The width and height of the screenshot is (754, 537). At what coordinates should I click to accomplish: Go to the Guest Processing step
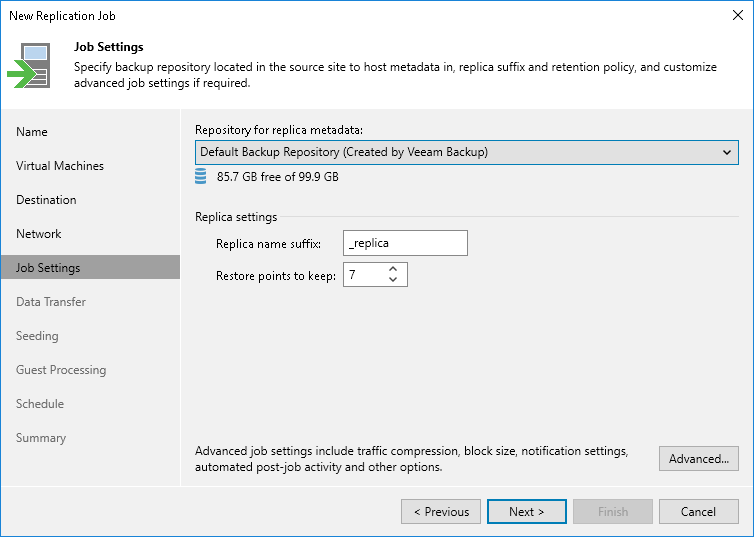61,370
